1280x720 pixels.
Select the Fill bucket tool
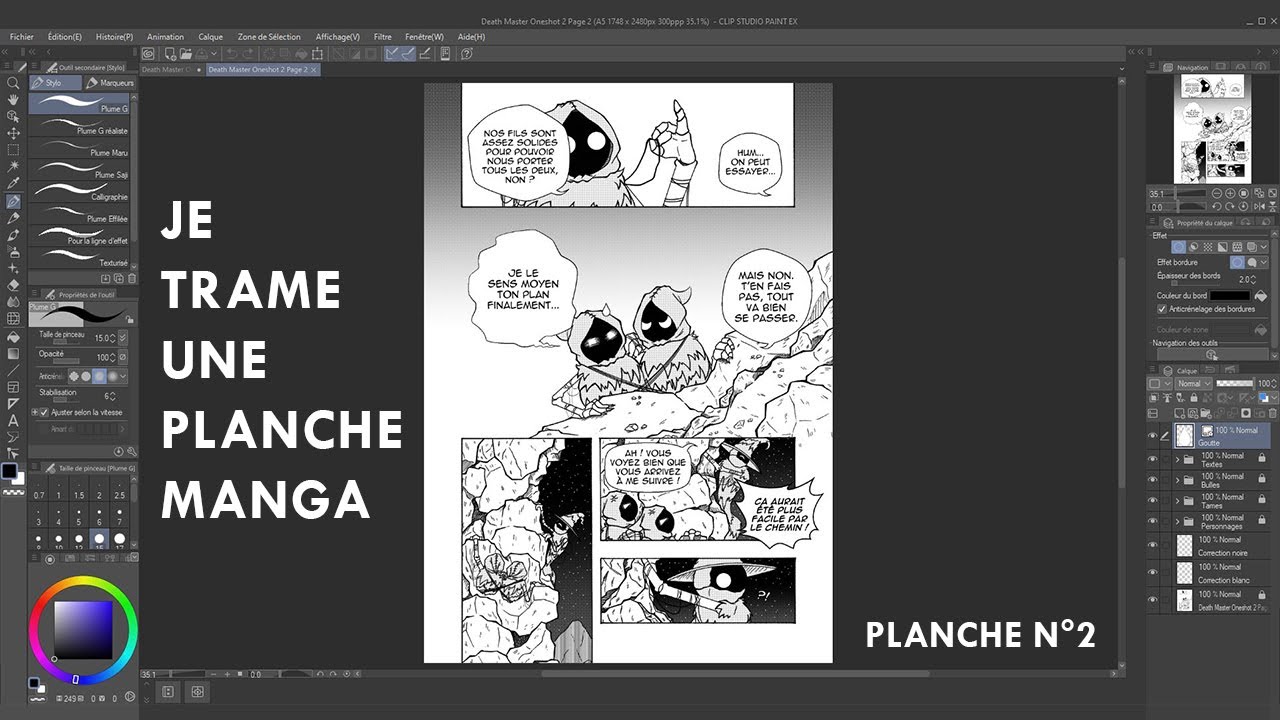pos(13,336)
